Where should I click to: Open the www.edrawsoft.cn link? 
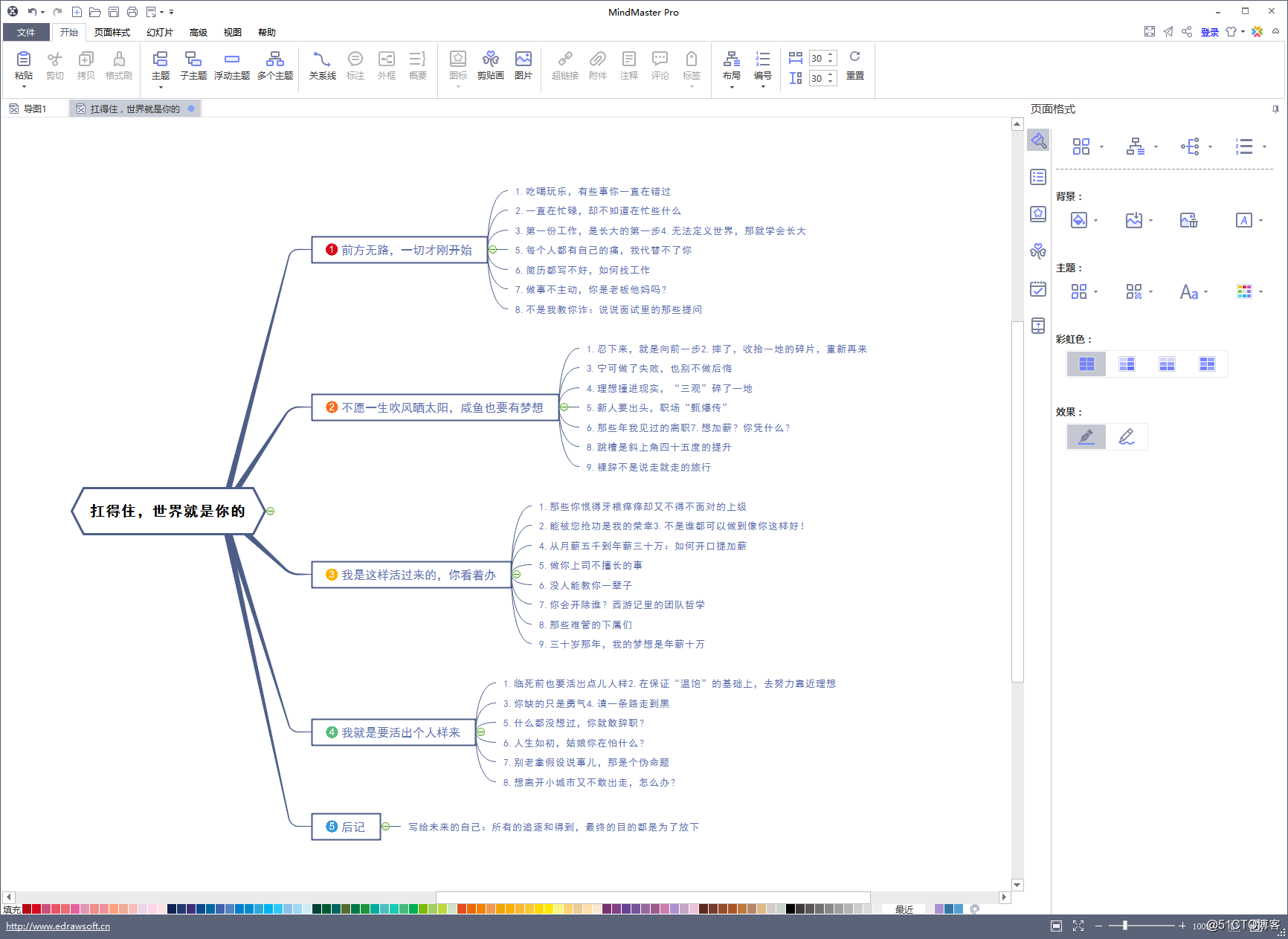(x=58, y=926)
